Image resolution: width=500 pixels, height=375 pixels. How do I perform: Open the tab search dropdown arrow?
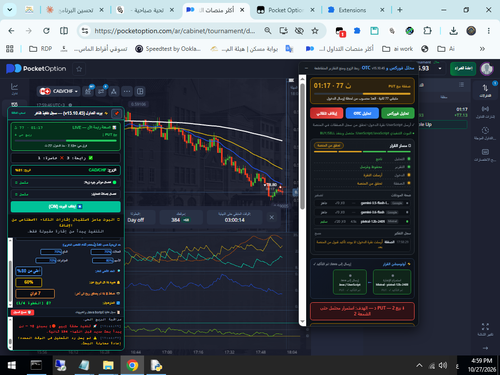pyautogui.click(x=10, y=10)
